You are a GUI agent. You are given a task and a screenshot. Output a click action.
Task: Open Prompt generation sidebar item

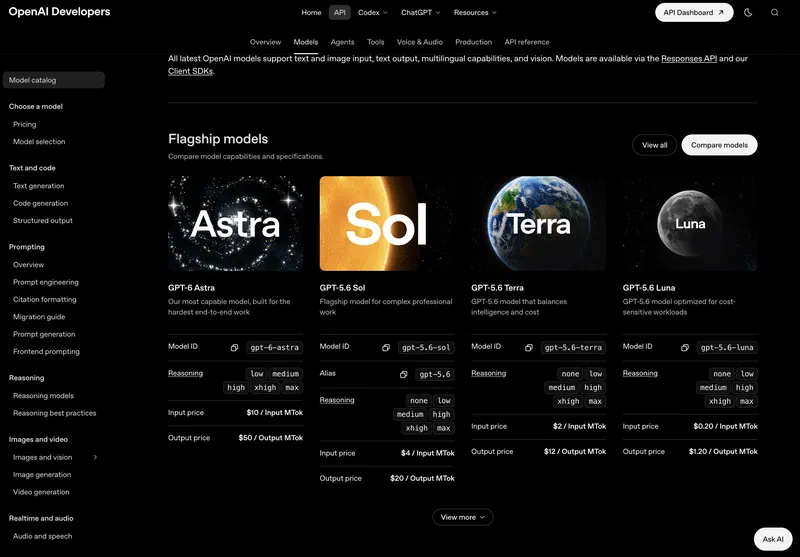pos(44,334)
